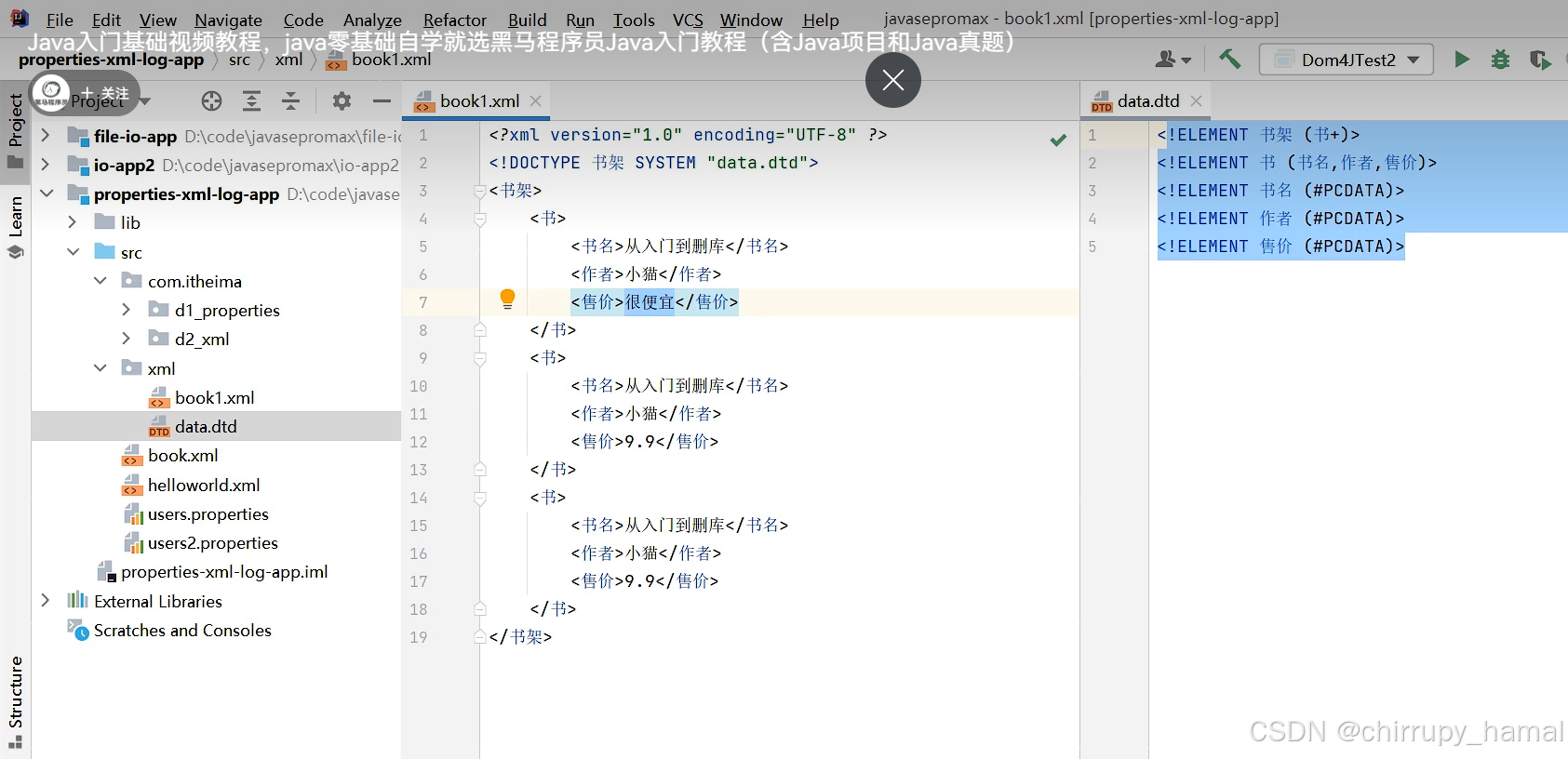Click the src breadcrumb in navigation bar
The height and width of the screenshot is (759, 1568).
(239, 60)
